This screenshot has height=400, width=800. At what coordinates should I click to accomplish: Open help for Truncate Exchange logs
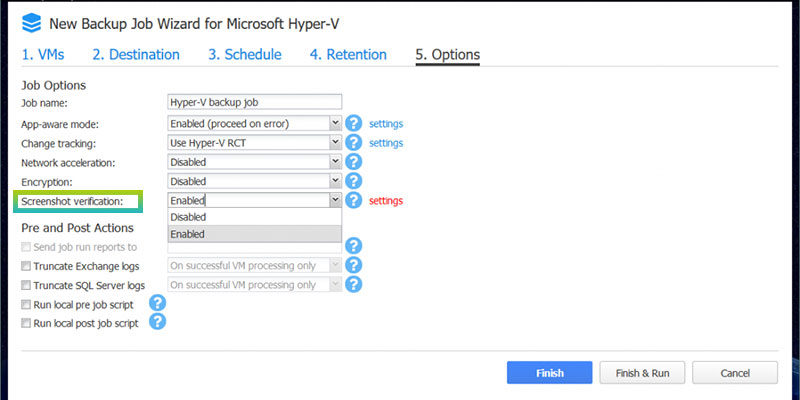(353, 265)
